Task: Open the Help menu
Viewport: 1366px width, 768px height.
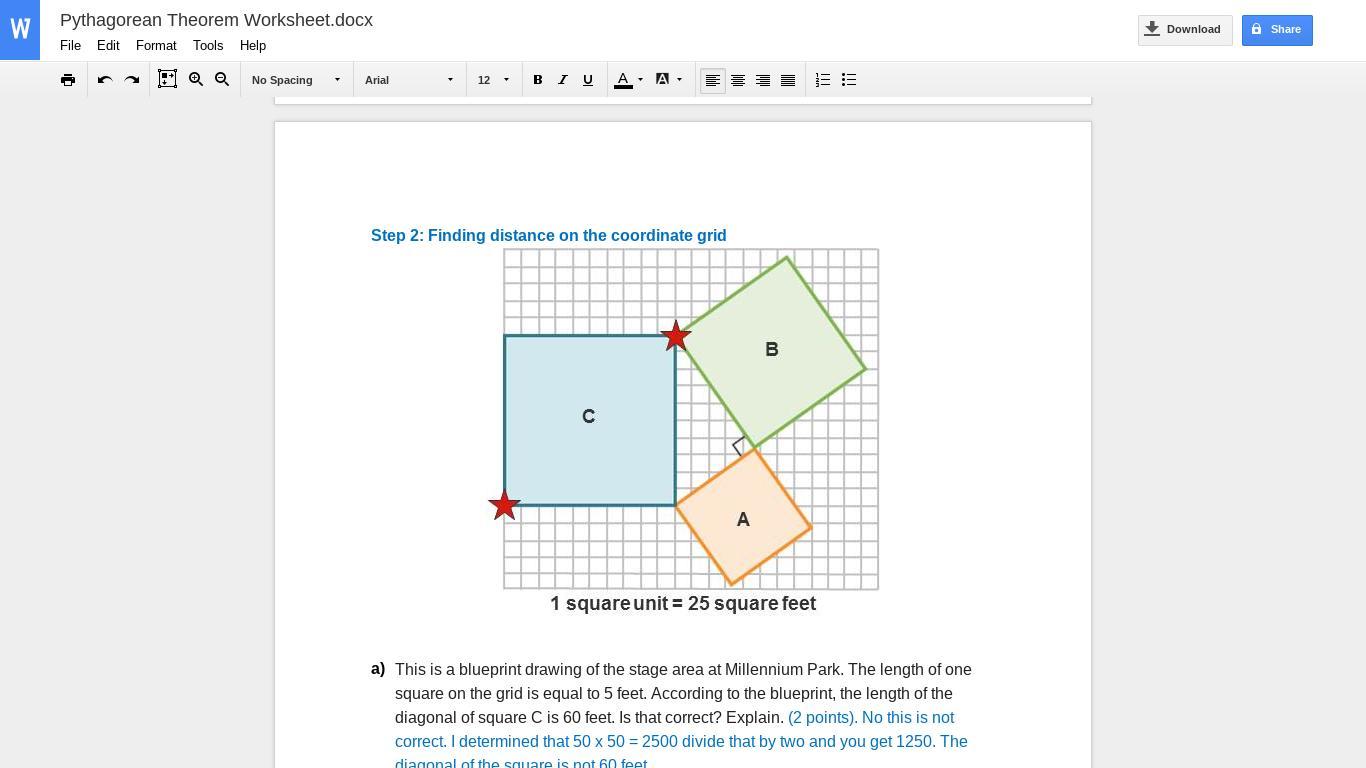Action: coord(253,46)
